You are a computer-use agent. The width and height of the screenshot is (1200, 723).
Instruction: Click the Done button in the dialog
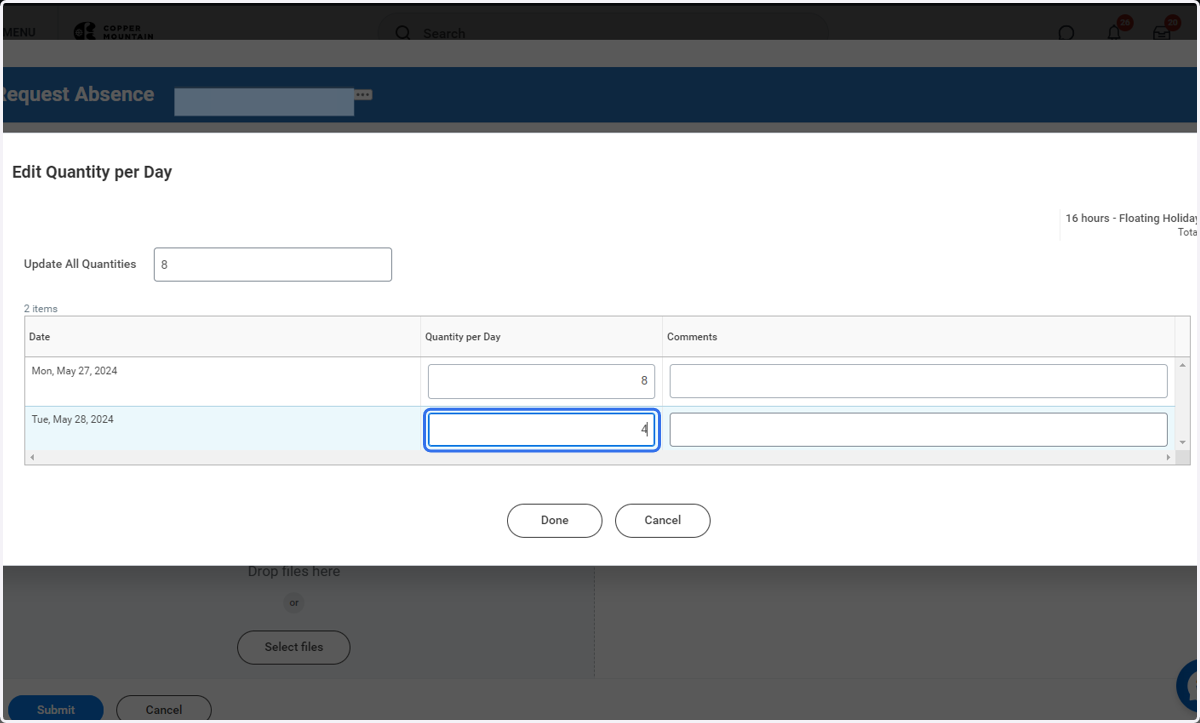tap(554, 520)
